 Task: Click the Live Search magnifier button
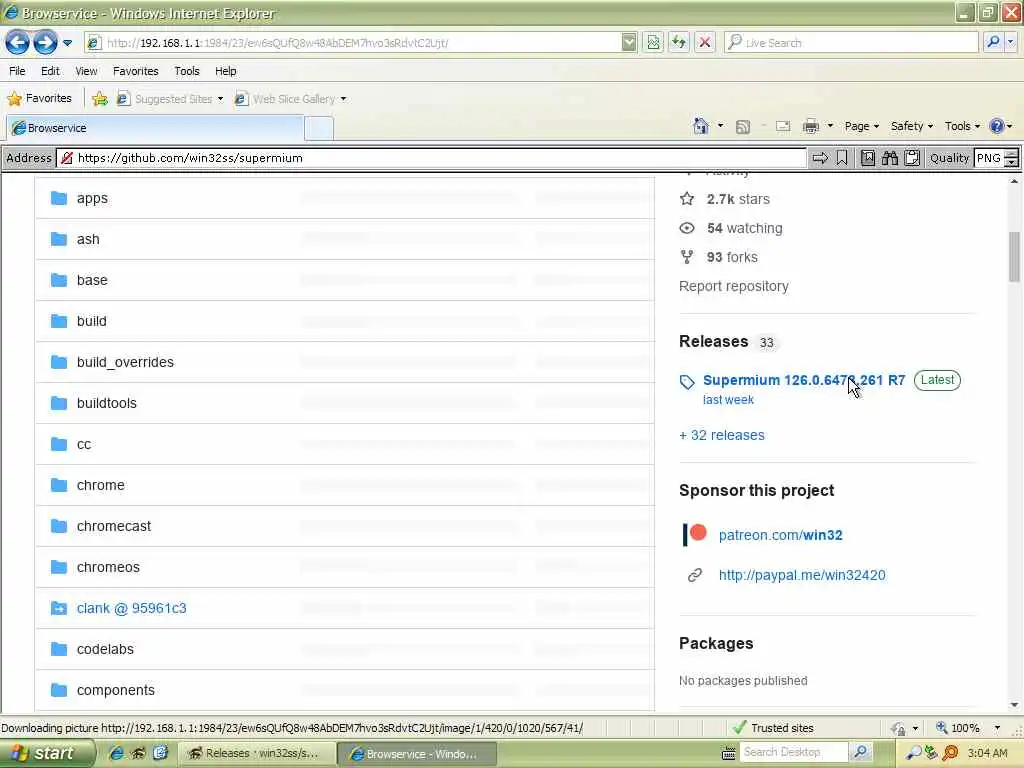(x=993, y=43)
